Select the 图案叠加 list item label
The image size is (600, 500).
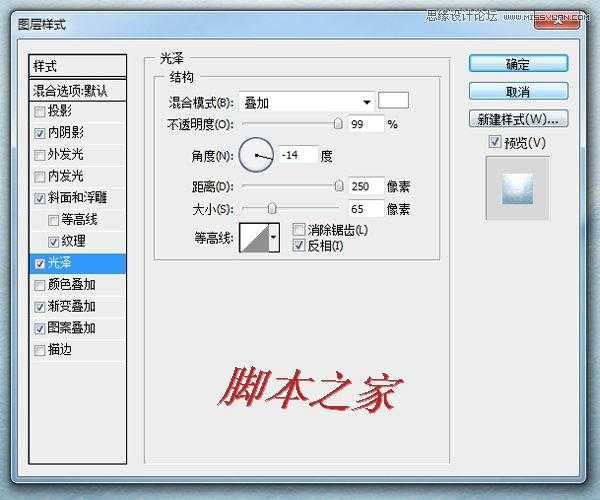pos(72,328)
